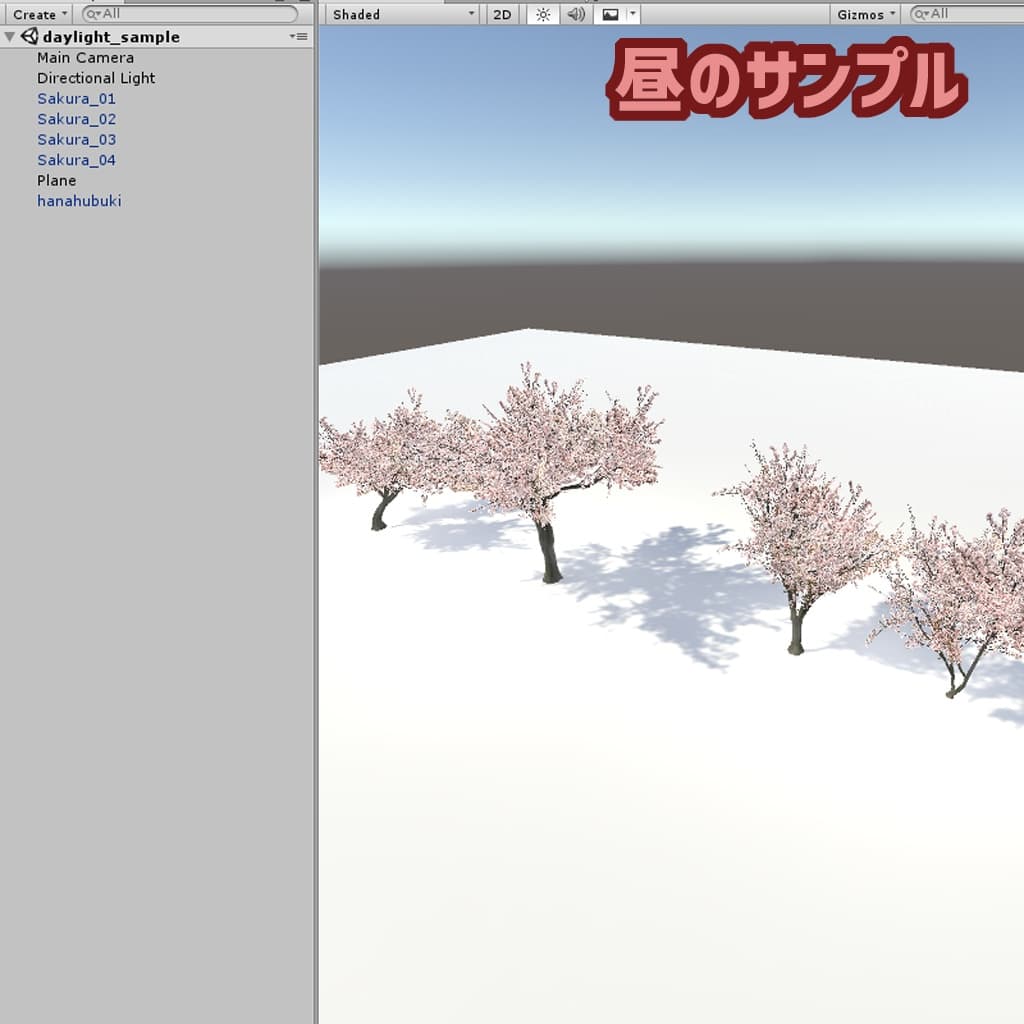
Task: Select Sakura_03 in the Hierarchy
Action: (76, 140)
